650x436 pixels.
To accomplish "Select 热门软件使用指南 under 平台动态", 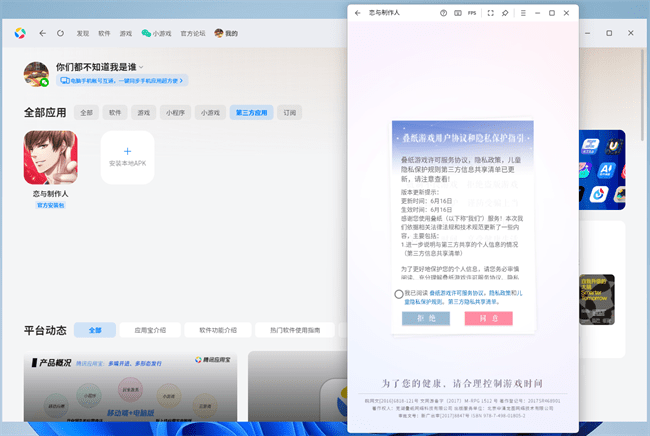I will coord(295,330).
